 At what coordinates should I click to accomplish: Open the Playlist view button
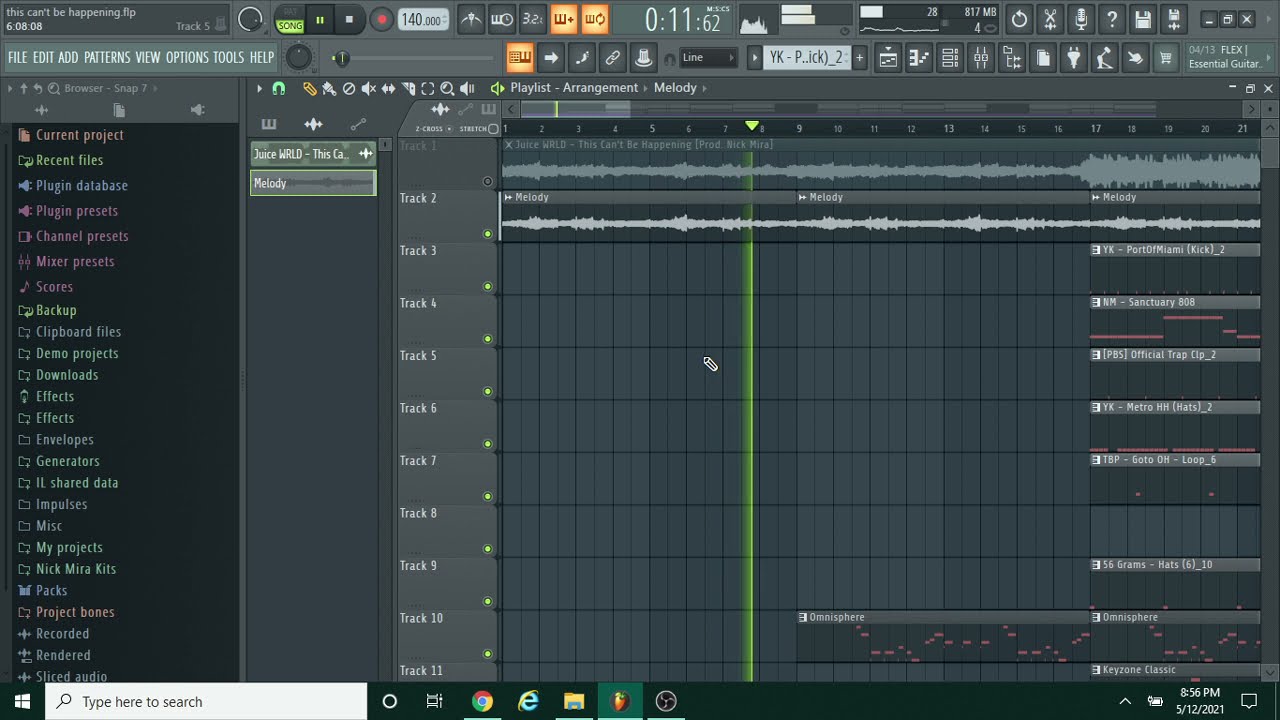coord(888,58)
